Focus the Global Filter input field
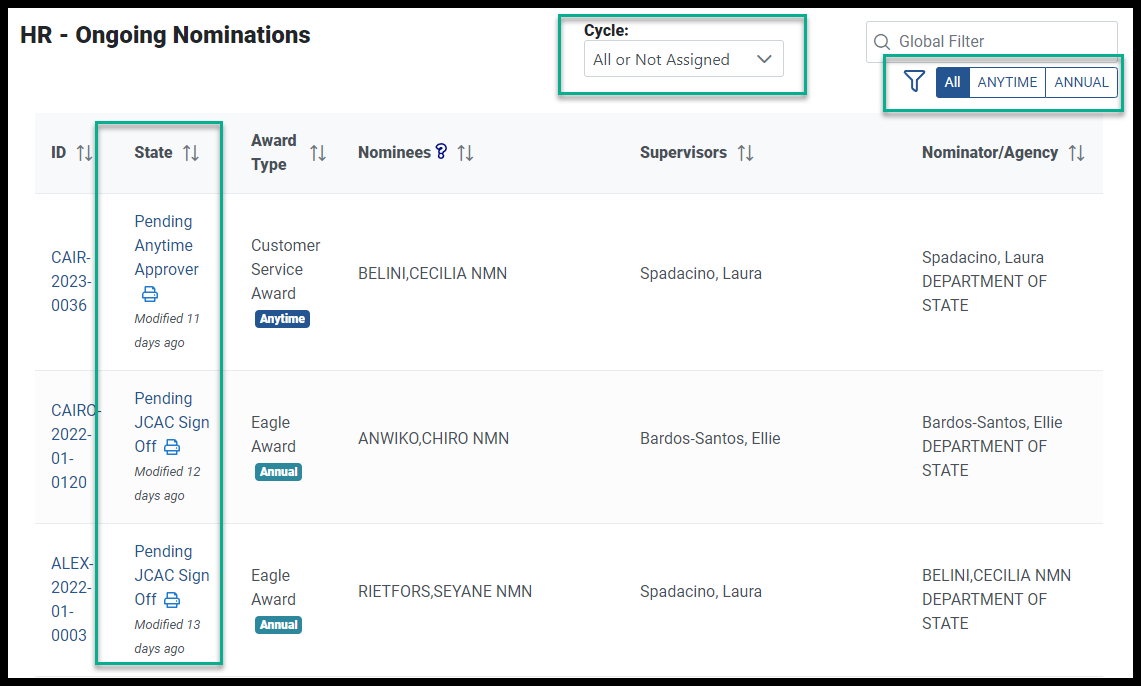Viewport: 1141px width, 686px height. coord(991,41)
